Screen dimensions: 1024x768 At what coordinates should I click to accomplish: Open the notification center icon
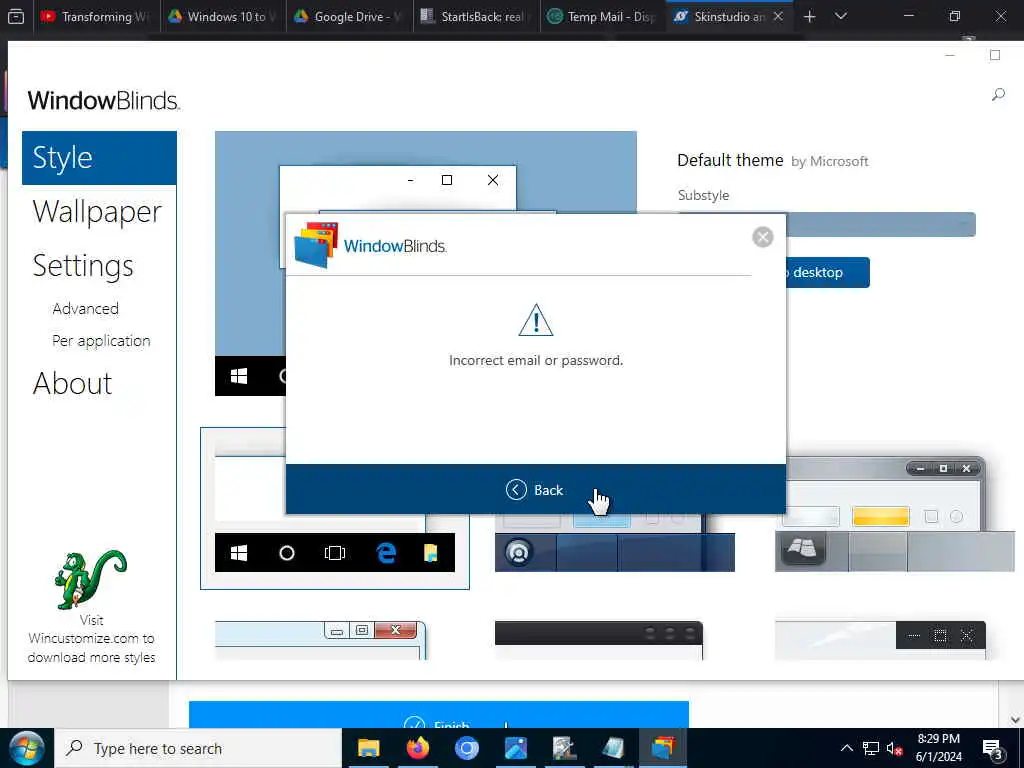point(993,749)
